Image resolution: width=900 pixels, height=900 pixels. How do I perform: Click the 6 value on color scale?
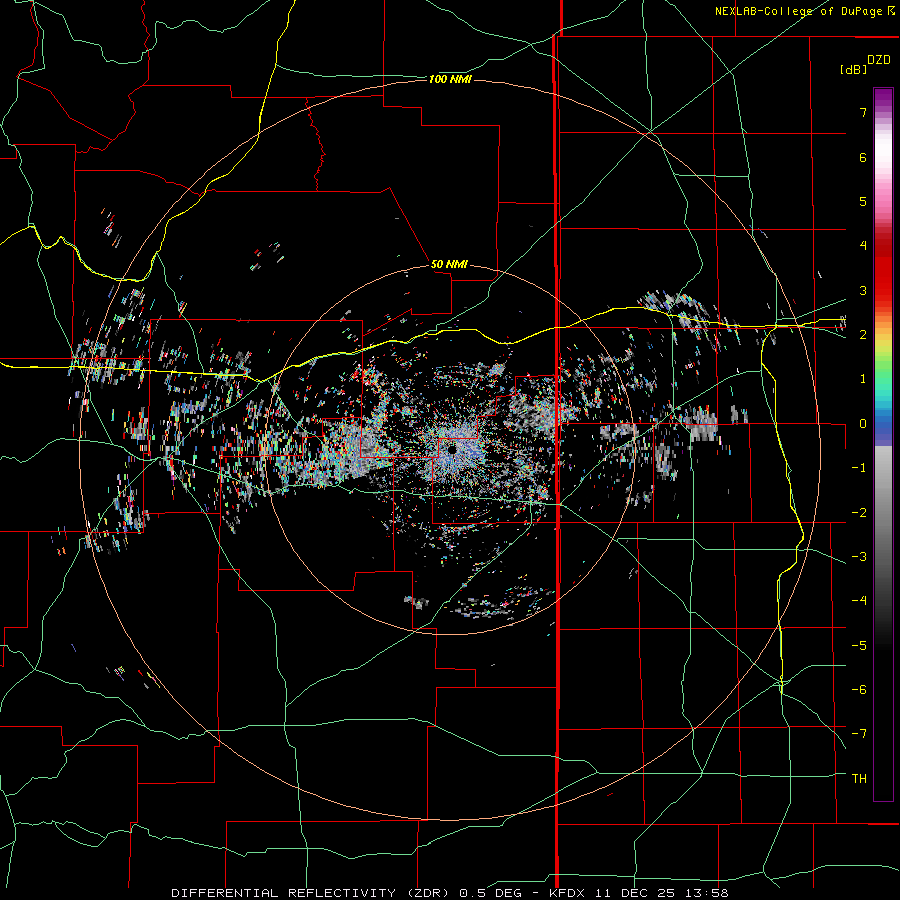[x=863, y=157]
